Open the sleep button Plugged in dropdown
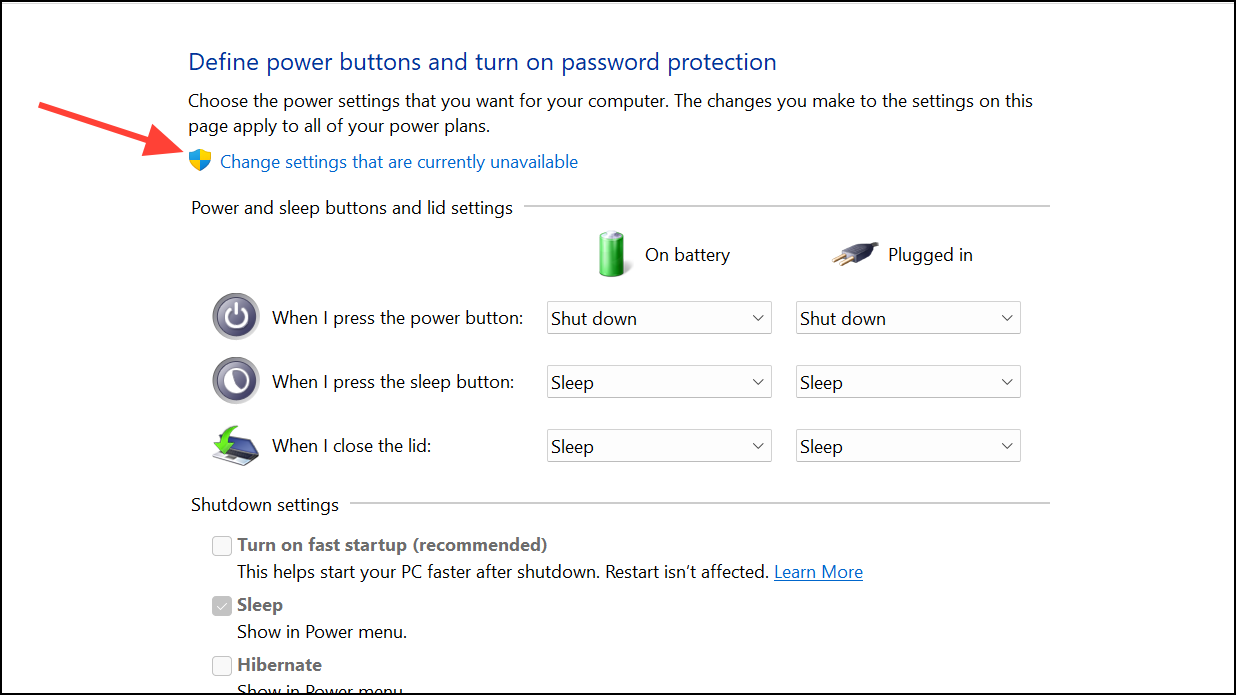The height and width of the screenshot is (695, 1236). [907, 381]
